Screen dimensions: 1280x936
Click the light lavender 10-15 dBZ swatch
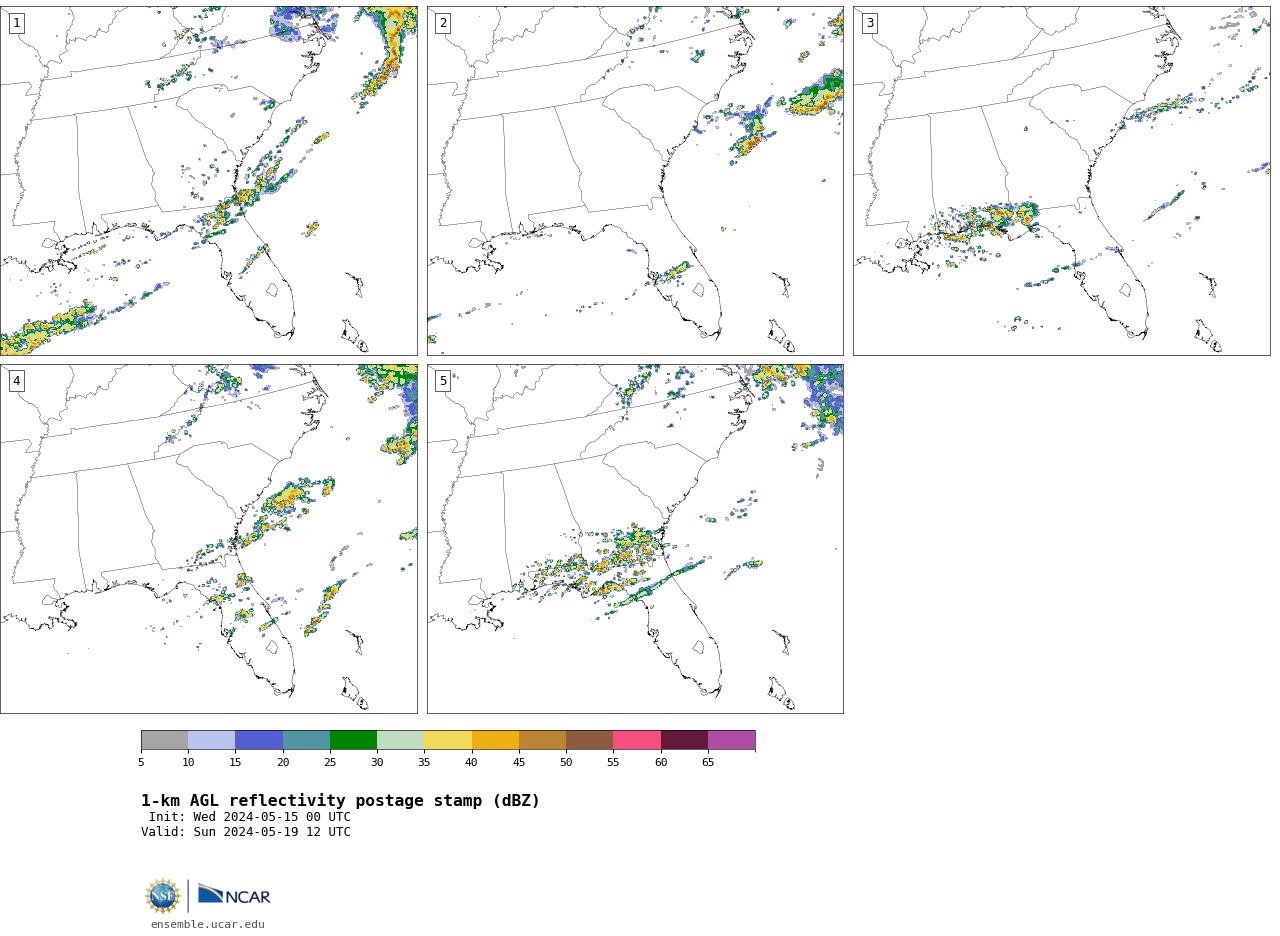coord(211,740)
